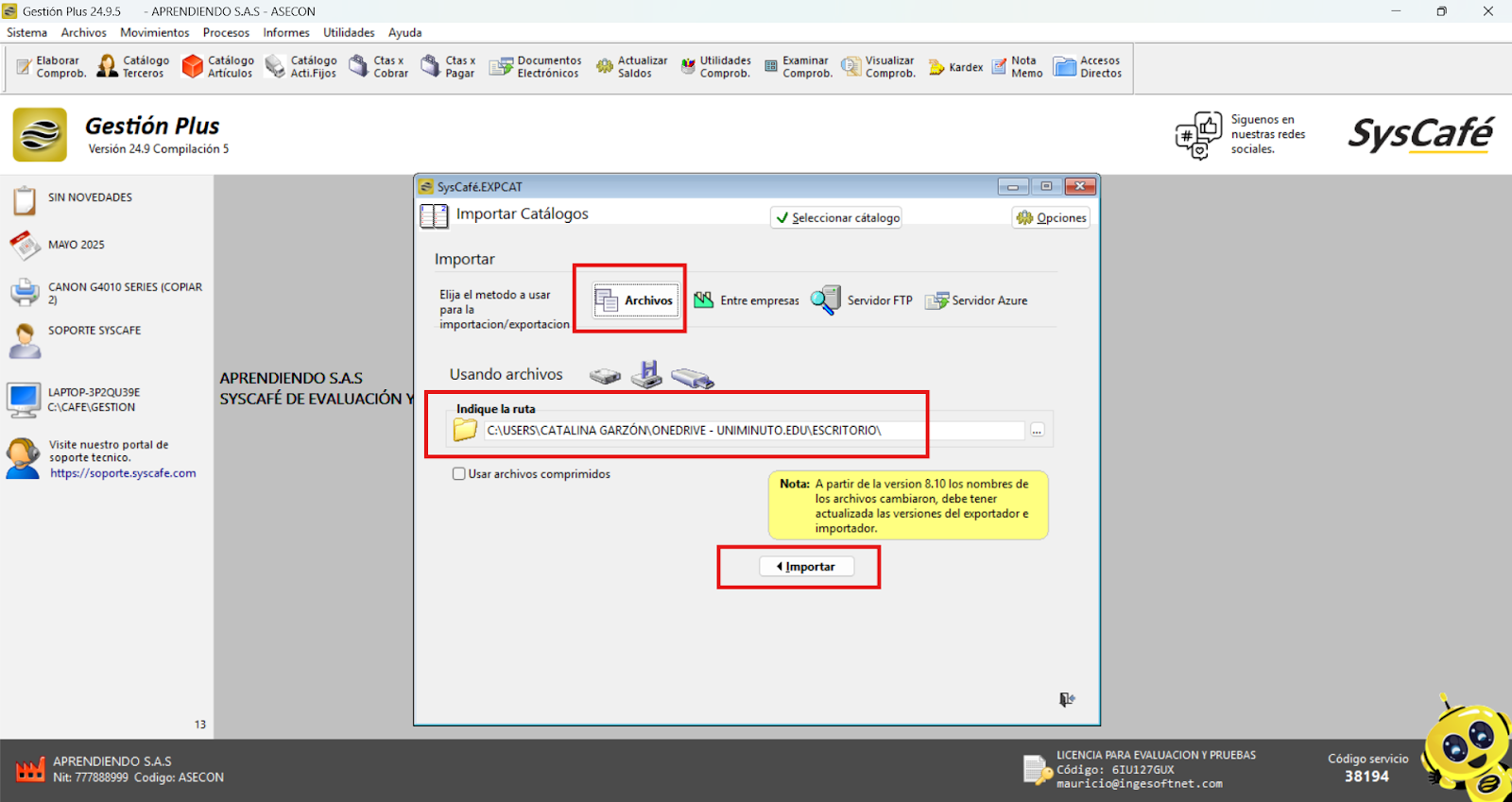Open the Movimientos menu
Screen dimensions: 1512x802
(155, 32)
